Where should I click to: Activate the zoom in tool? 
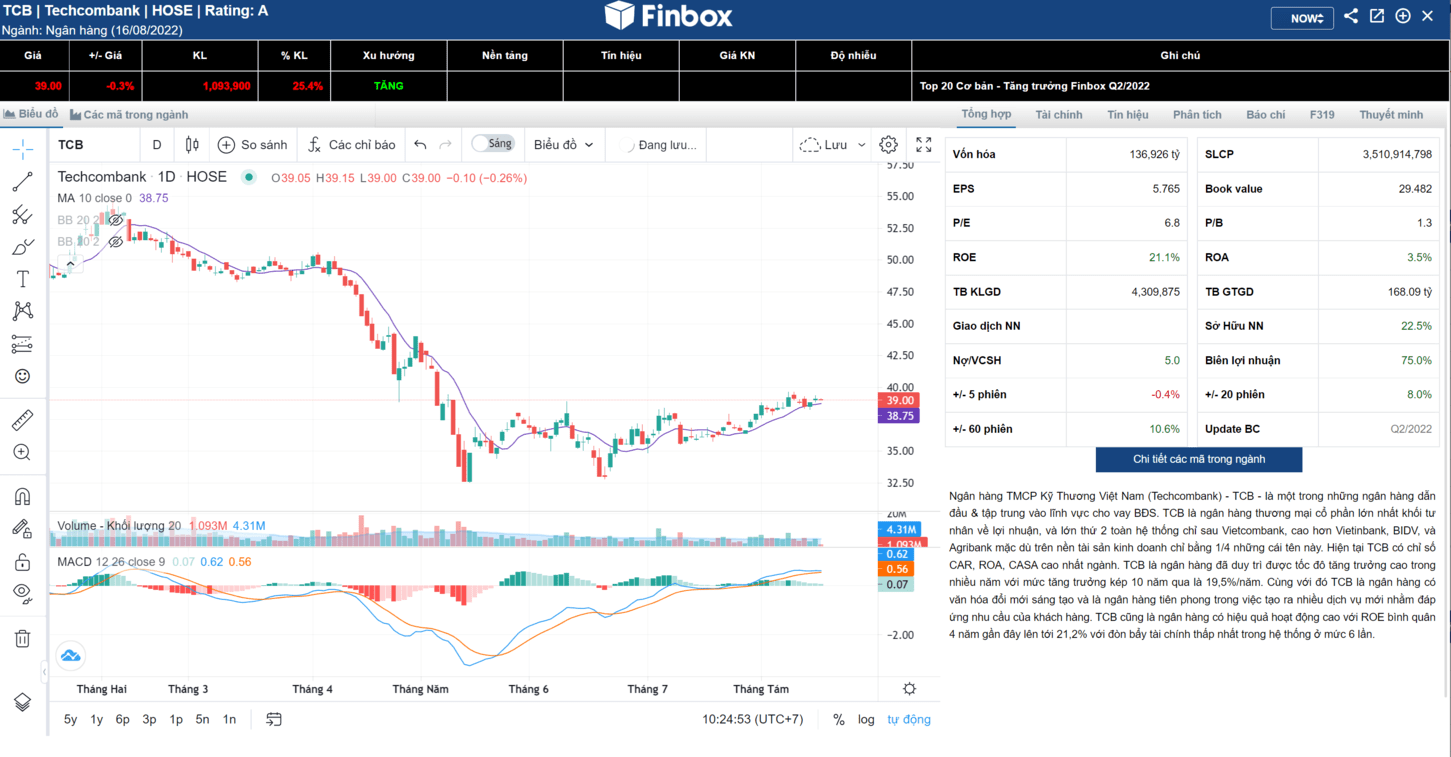pos(23,452)
